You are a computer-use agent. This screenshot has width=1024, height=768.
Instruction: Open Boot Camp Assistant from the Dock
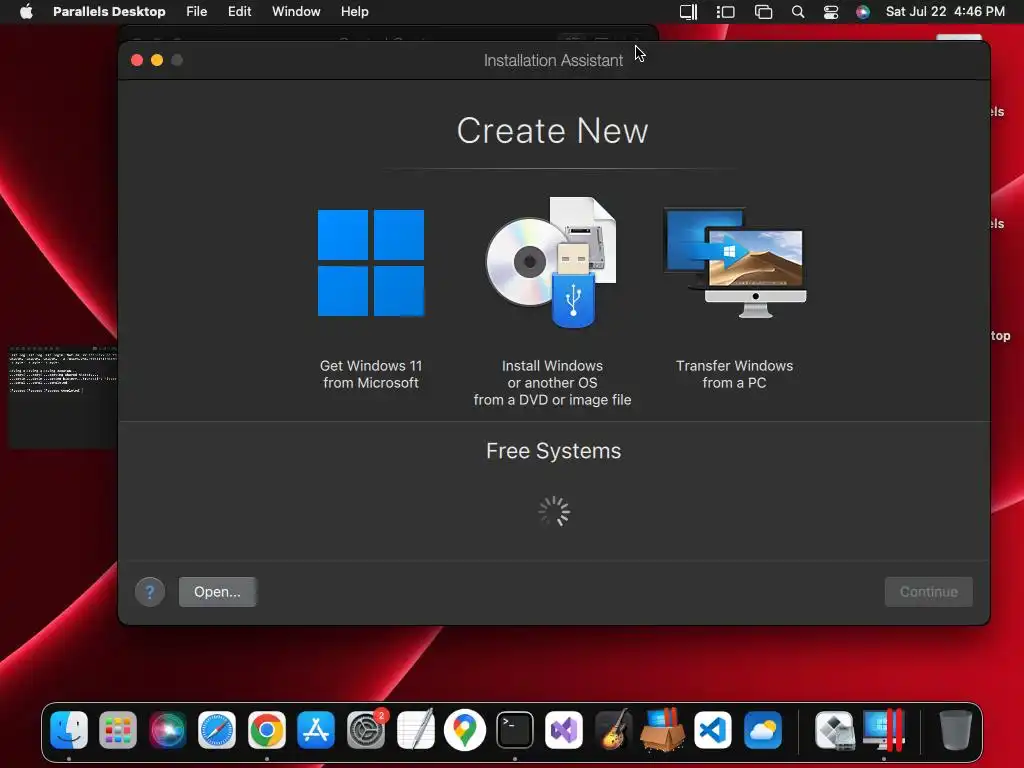coord(835,729)
